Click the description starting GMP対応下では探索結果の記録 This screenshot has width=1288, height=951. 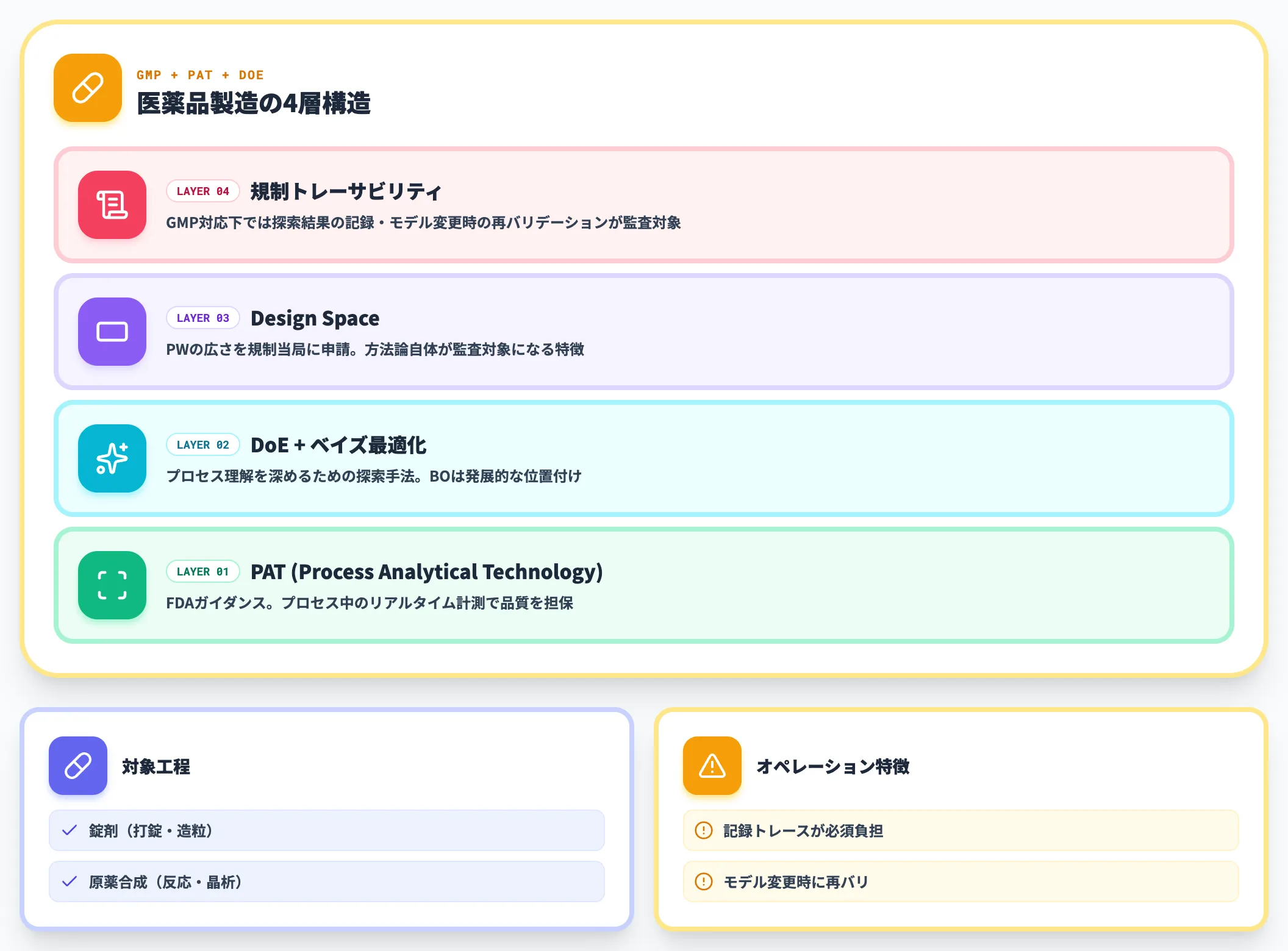click(424, 223)
